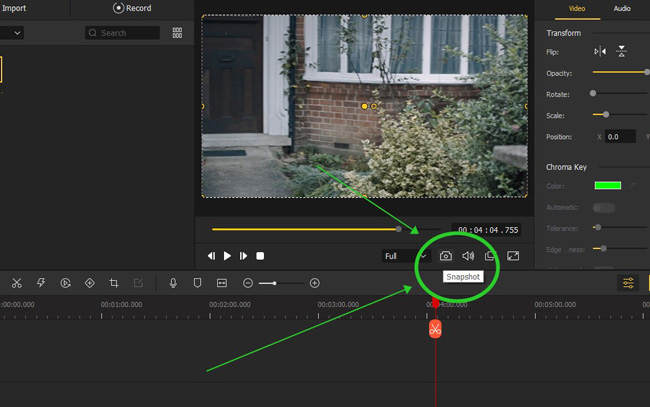This screenshot has height=407, width=650.
Task: Click the volume speaker icon
Action: pos(468,256)
